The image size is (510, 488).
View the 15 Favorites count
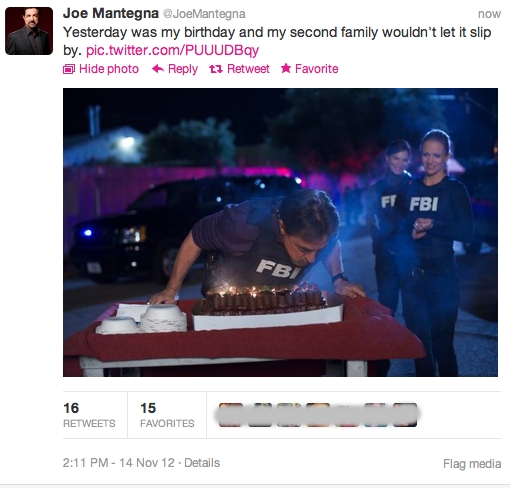(x=167, y=415)
